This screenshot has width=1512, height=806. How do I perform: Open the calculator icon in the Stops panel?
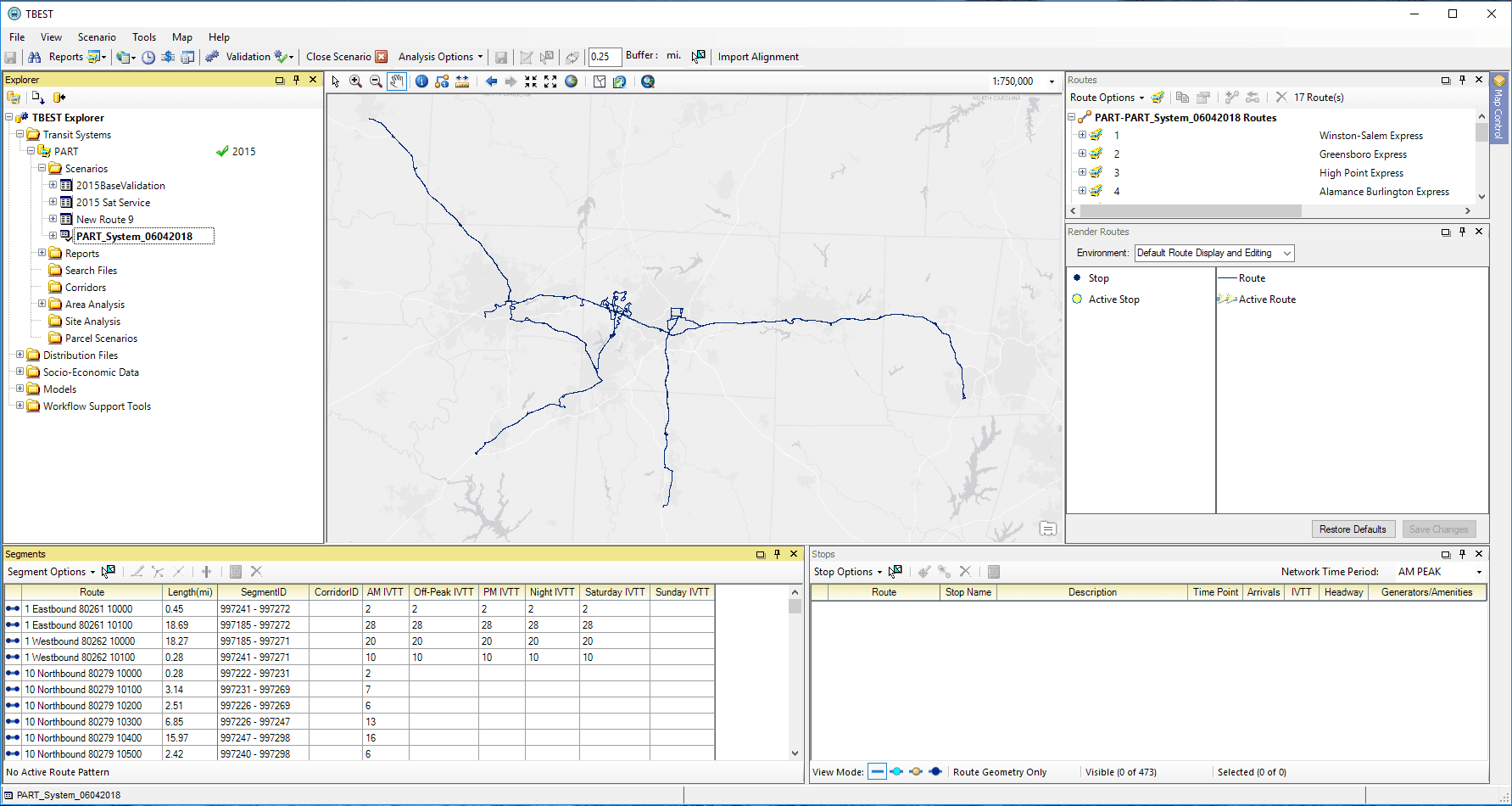click(993, 571)
